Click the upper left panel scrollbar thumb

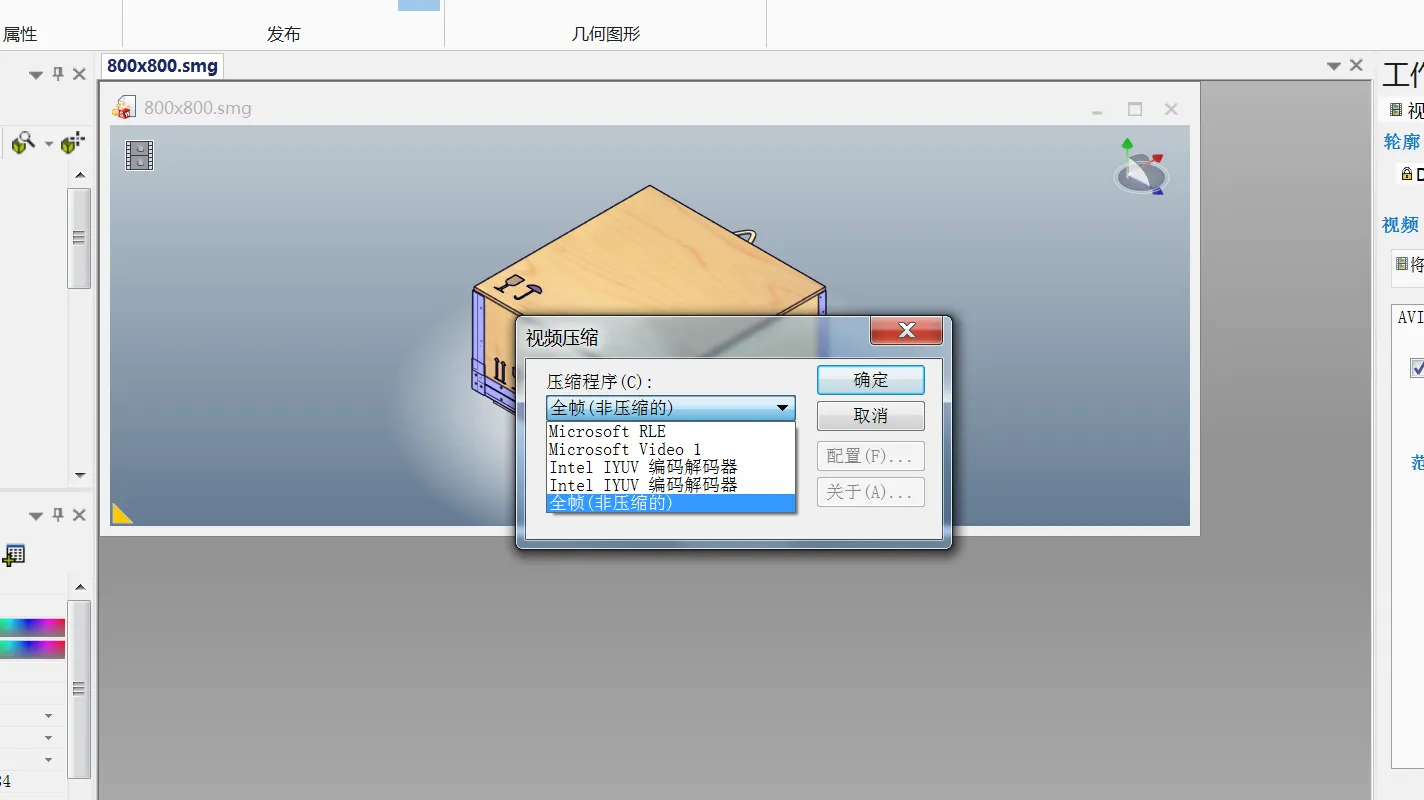pos(79,238)
